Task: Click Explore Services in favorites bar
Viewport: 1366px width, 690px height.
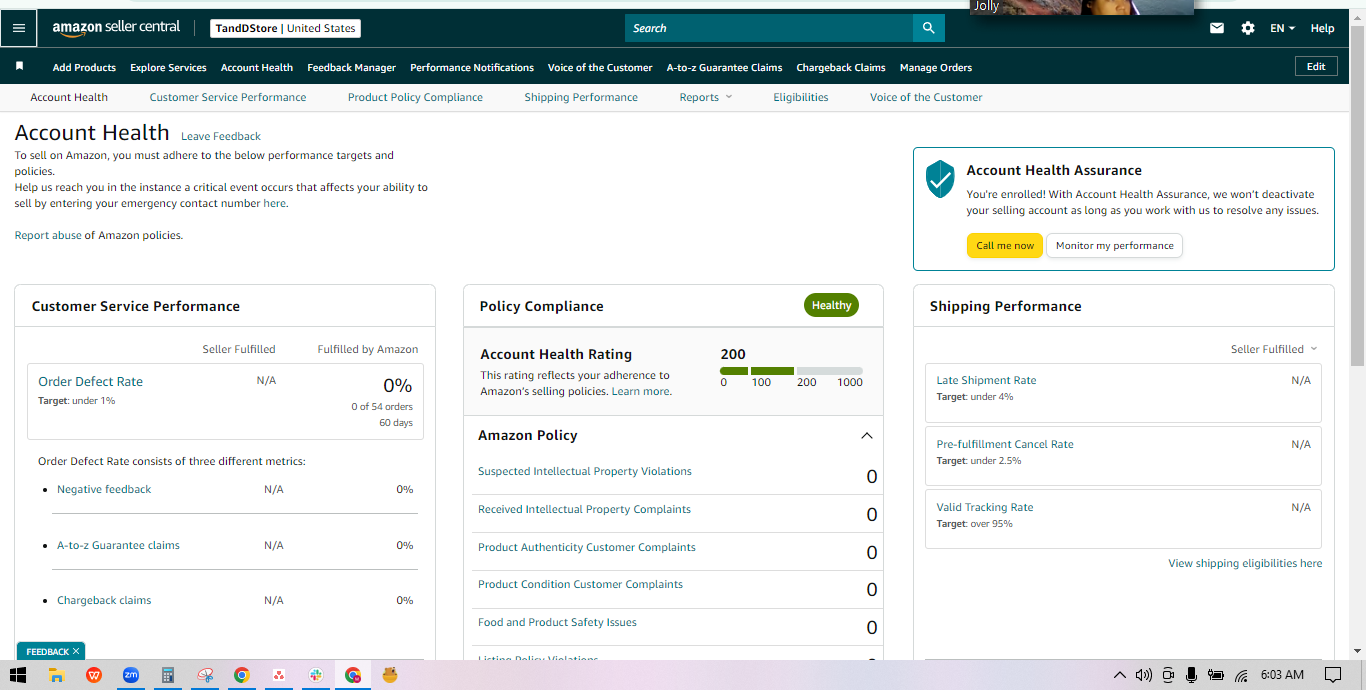Action: point(168,67)
